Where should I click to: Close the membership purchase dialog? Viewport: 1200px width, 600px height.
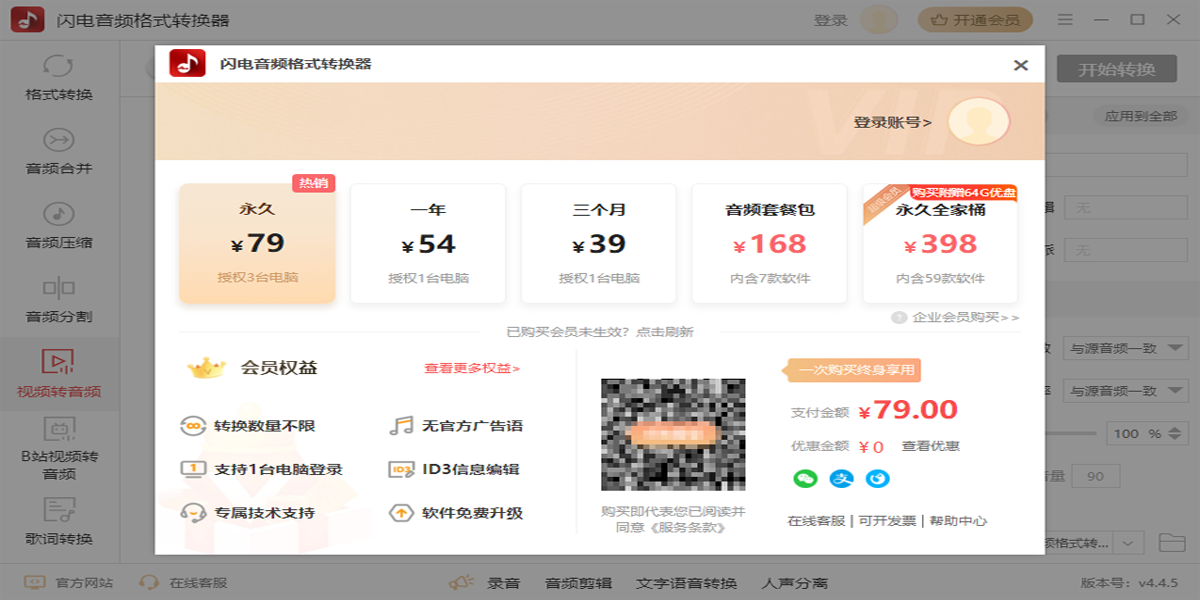pyautogui.click(x=1020, y=65)
